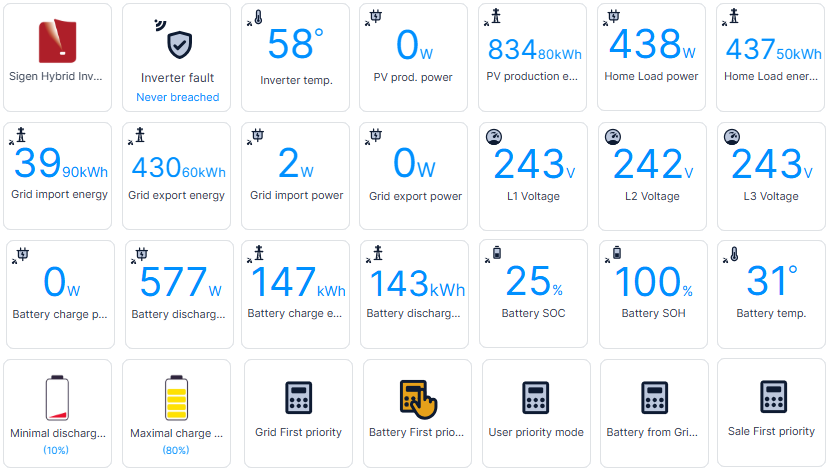Select the L2 Voltage tile
Screen dimensions: 832x474
pos(652,175)
